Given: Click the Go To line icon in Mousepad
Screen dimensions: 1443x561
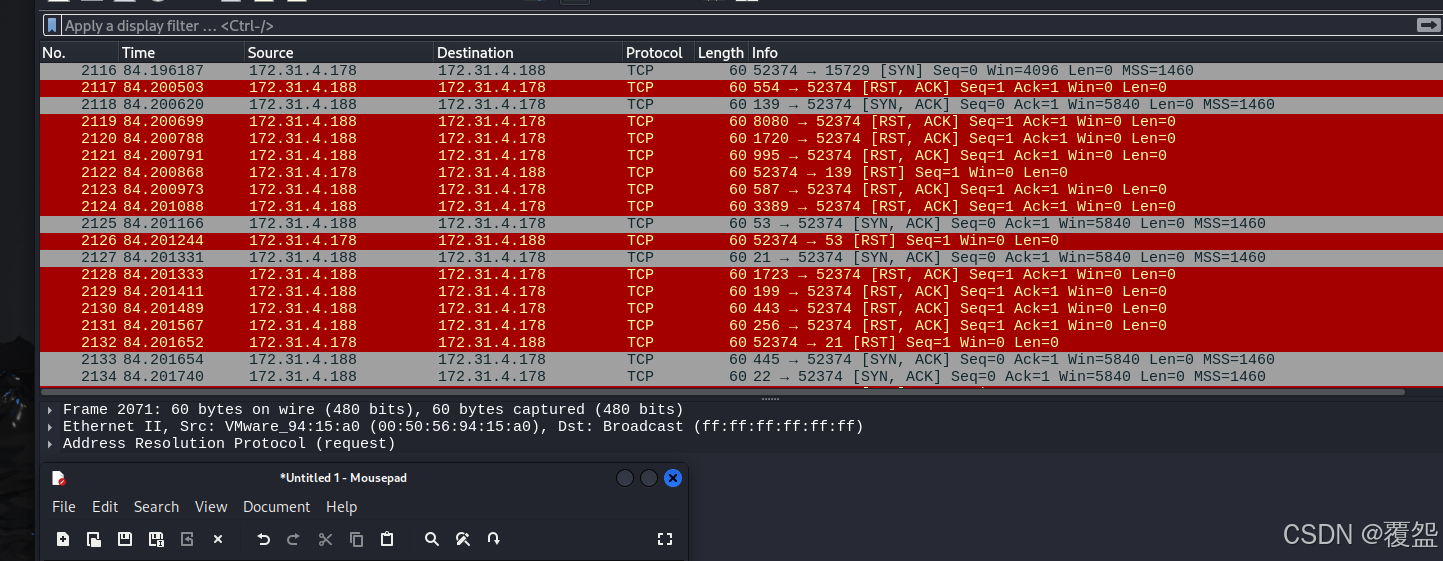Looking at the screenshot, I should click(493, 539).
